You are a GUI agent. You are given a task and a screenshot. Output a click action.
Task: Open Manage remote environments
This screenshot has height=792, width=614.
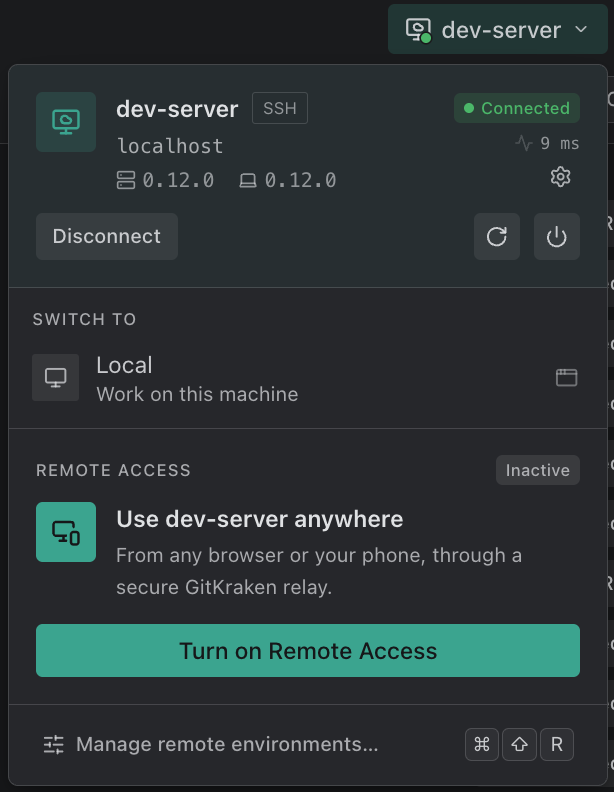click(x=308, y=745)
